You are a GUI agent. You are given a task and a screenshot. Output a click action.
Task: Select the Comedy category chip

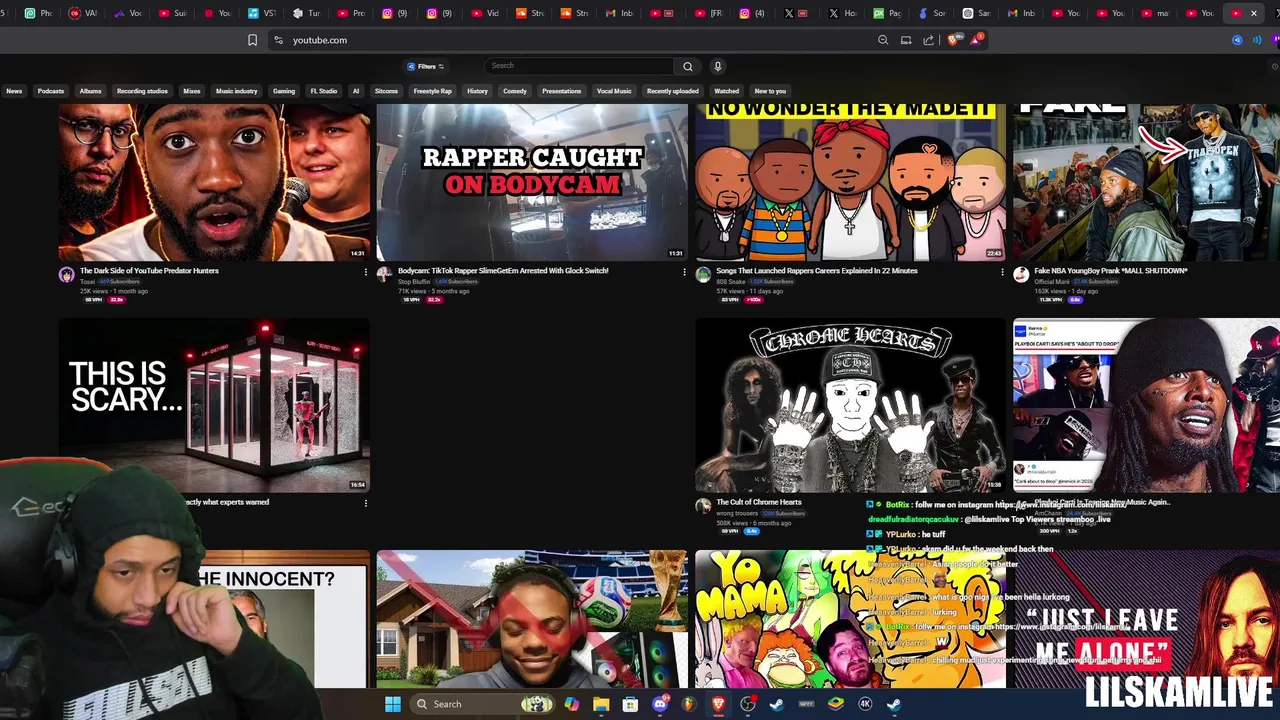[x=515, y=91]
